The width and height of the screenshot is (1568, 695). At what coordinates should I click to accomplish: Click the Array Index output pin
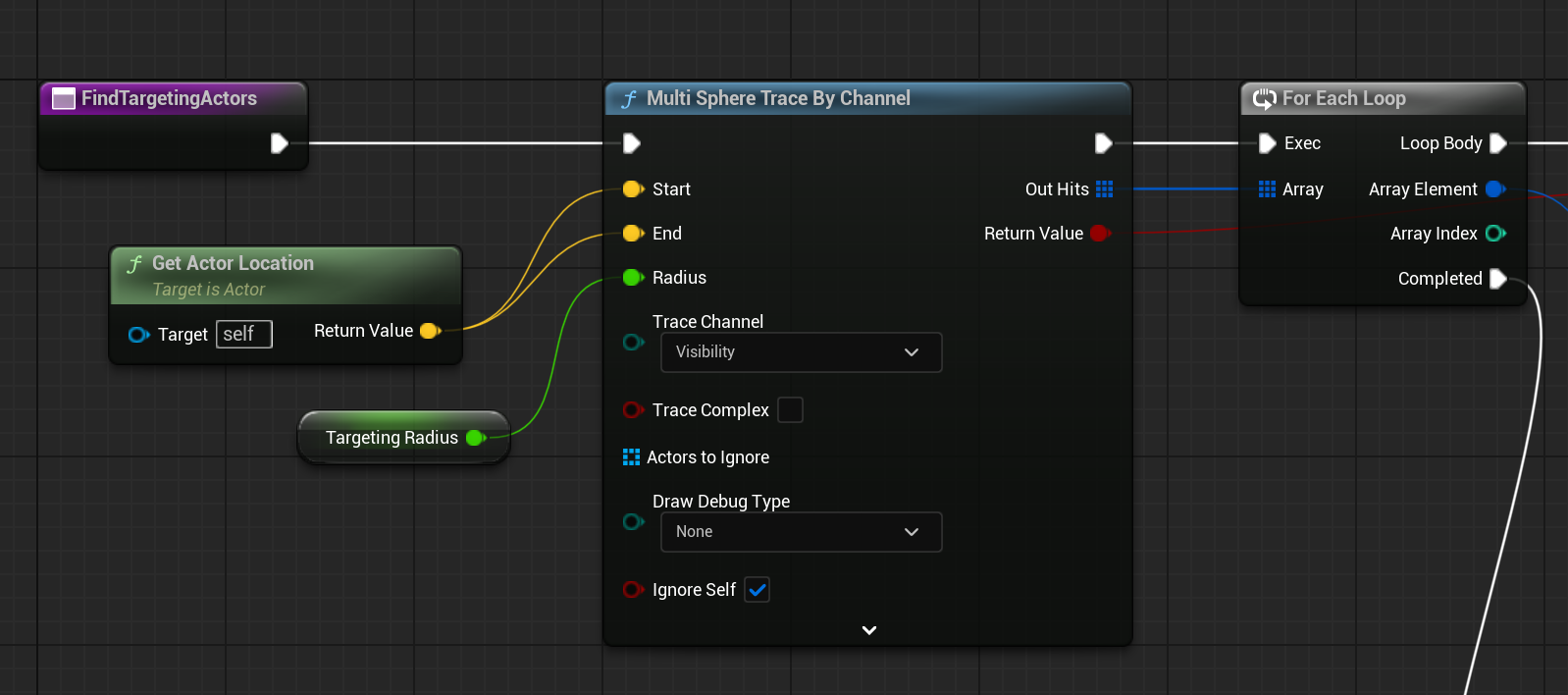1496,234
